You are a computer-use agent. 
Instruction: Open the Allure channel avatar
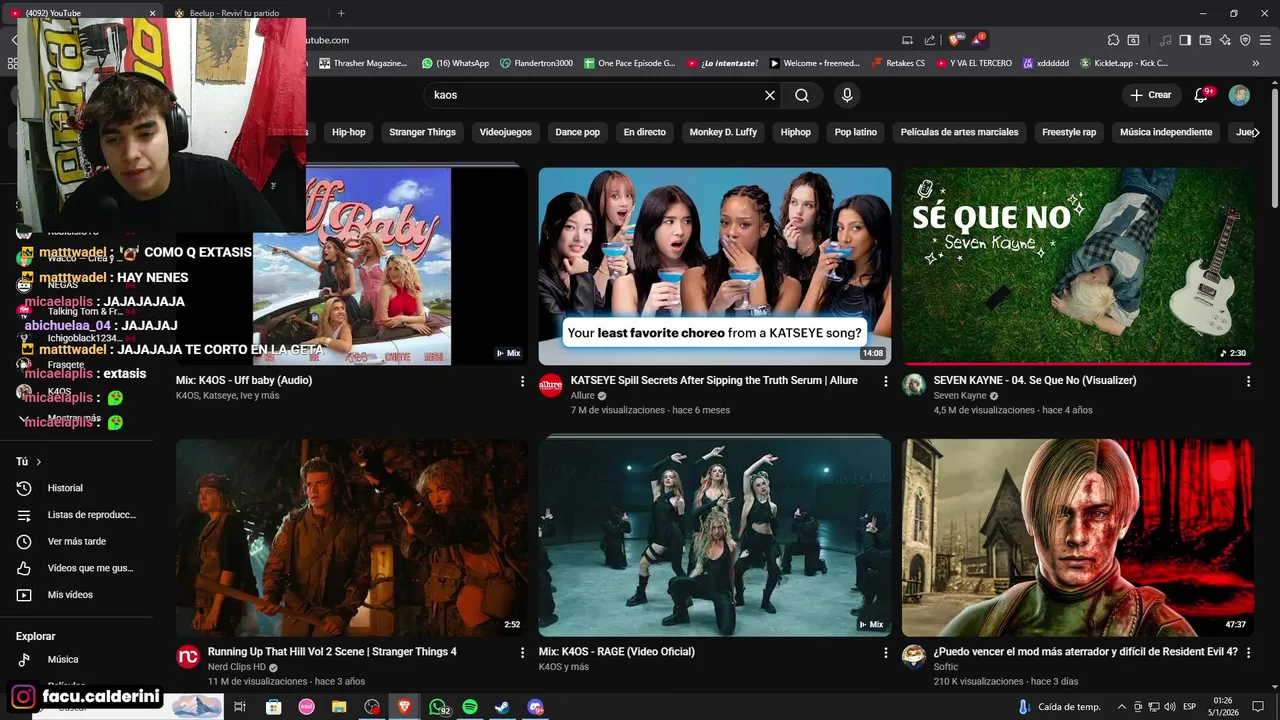(551, 386)
